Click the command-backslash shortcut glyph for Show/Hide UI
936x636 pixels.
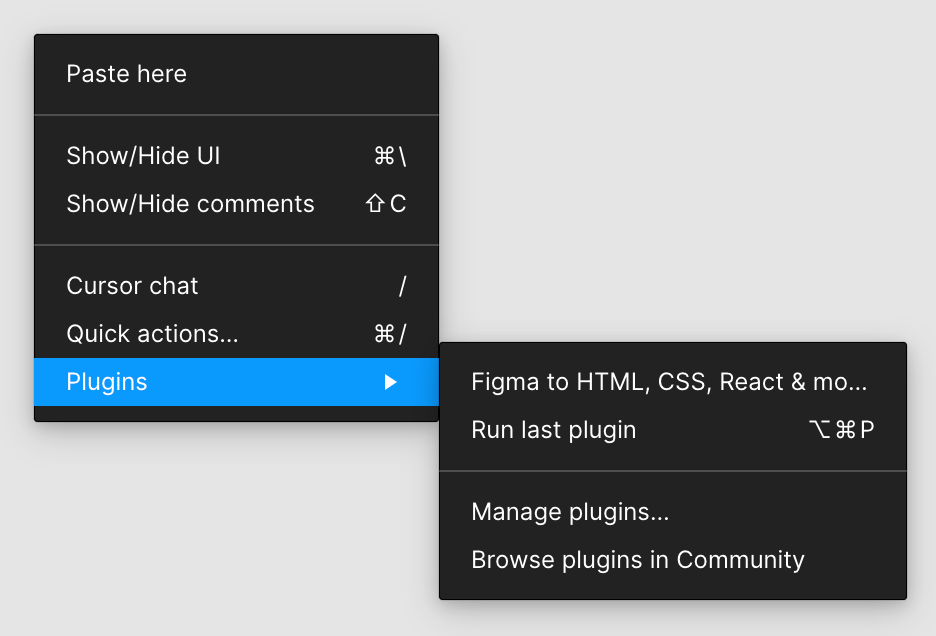pos(390,156)
